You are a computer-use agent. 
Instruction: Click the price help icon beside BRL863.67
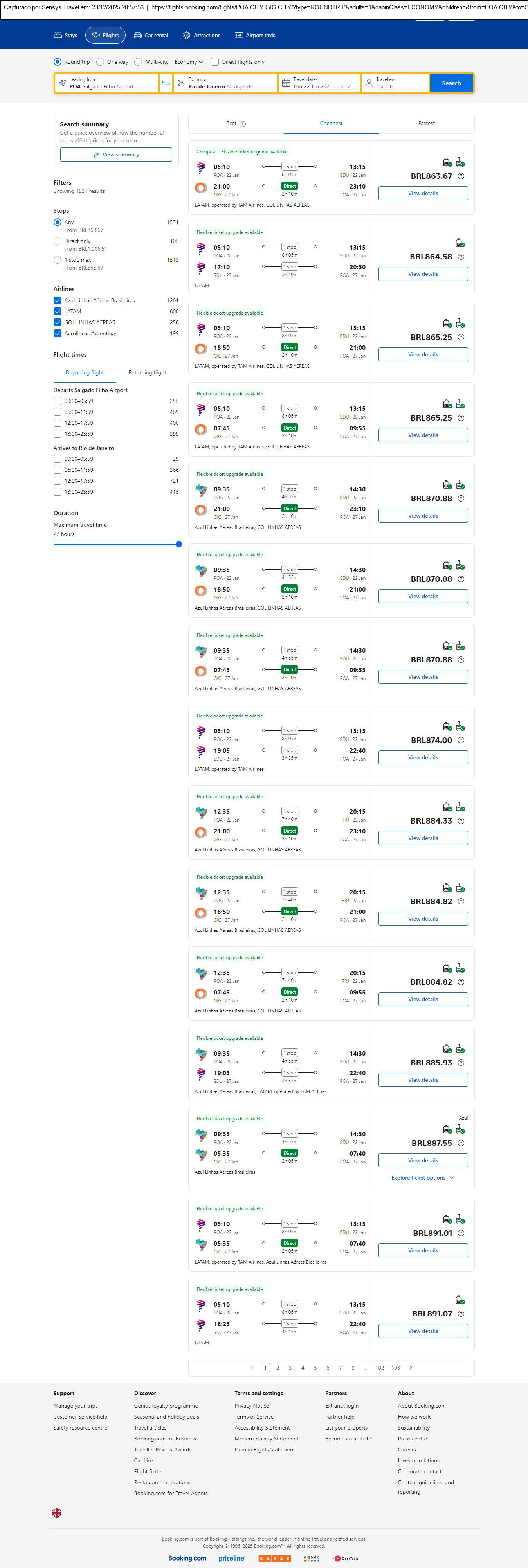tap(461, 176)
